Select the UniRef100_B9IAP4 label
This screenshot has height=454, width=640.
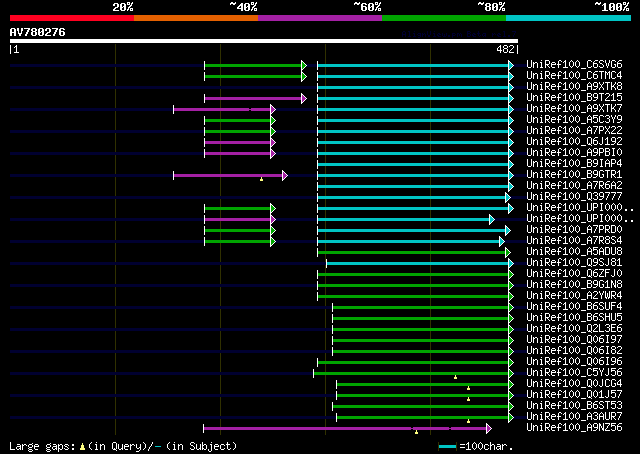574,164
